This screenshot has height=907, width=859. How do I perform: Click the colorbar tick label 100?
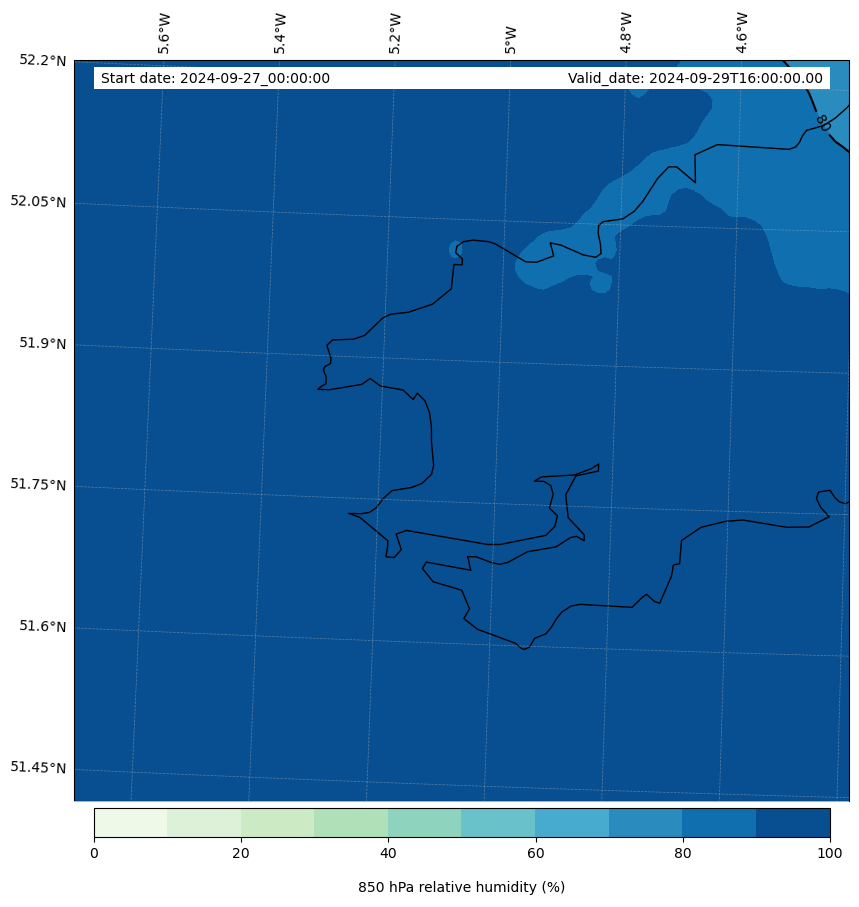tap(829, 853)
